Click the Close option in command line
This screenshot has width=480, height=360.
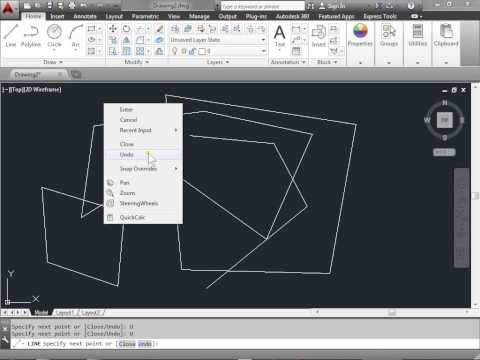click(127, 344)
